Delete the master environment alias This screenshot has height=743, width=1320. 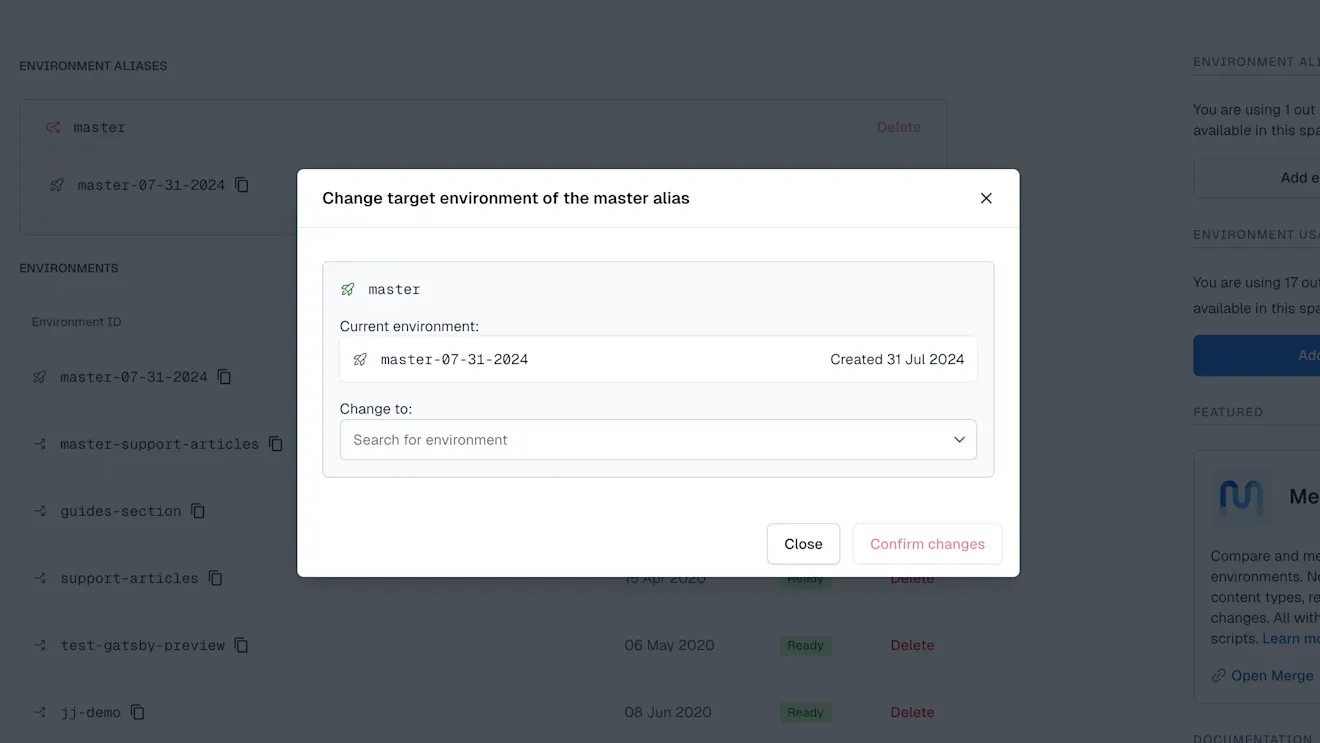[899, 127]
